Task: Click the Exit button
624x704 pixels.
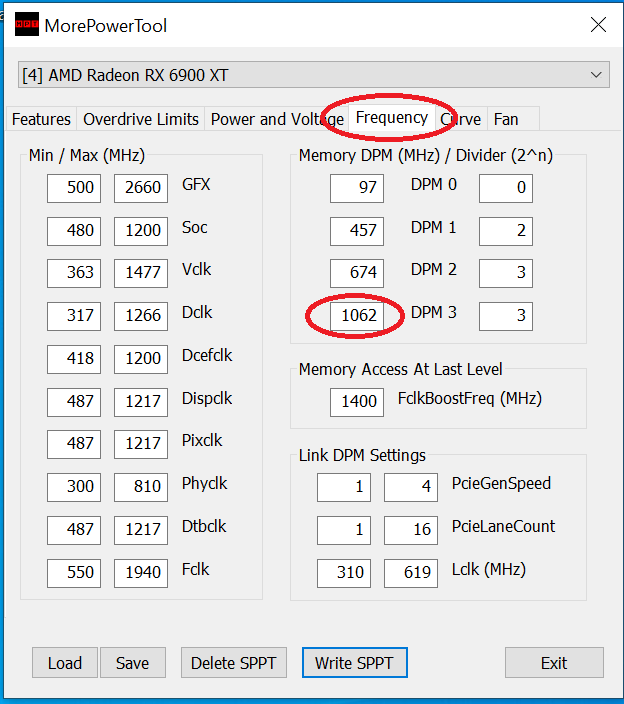Action: tap(554, 663)
